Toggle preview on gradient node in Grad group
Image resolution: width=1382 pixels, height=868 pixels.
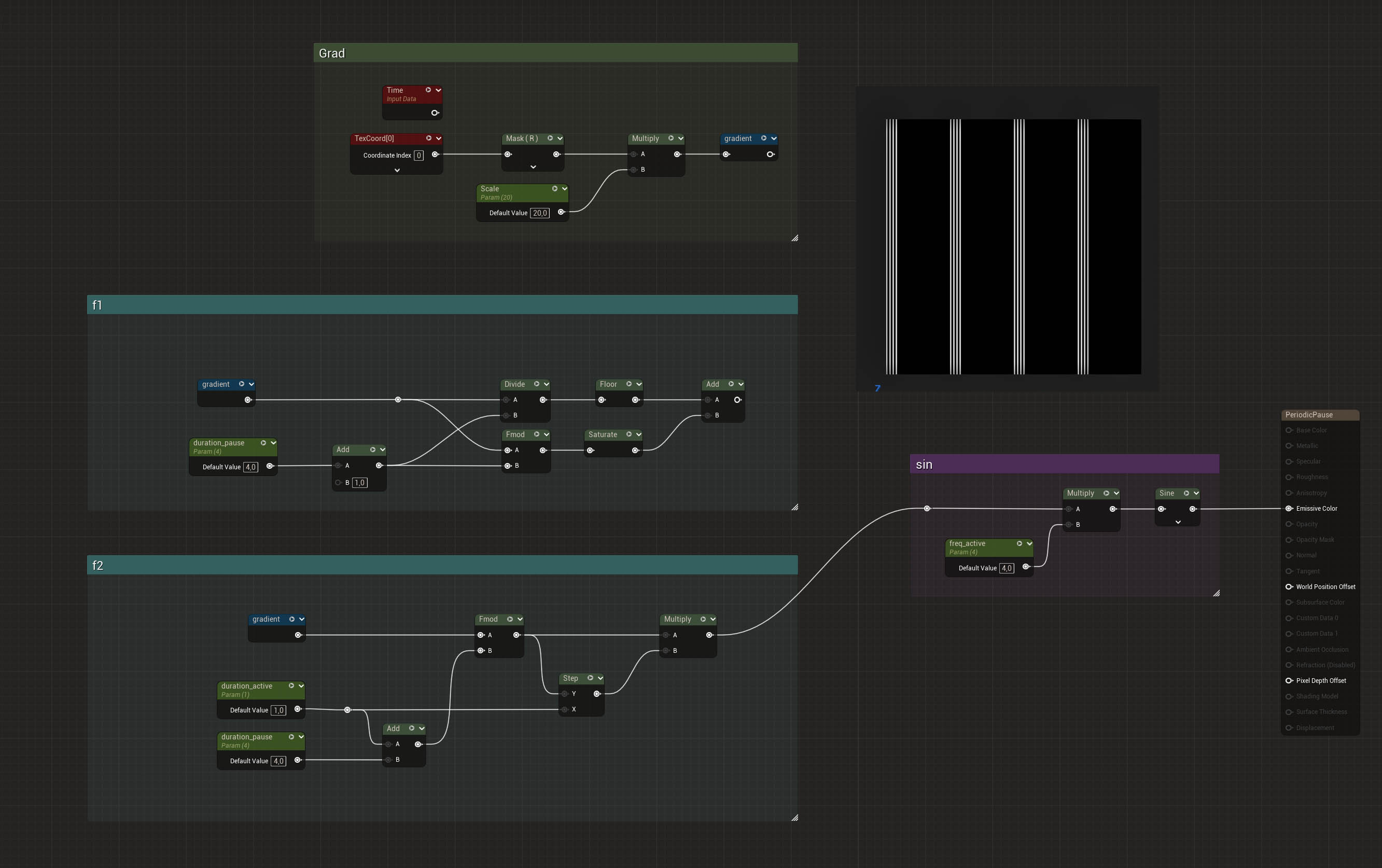tap(763, 138)
